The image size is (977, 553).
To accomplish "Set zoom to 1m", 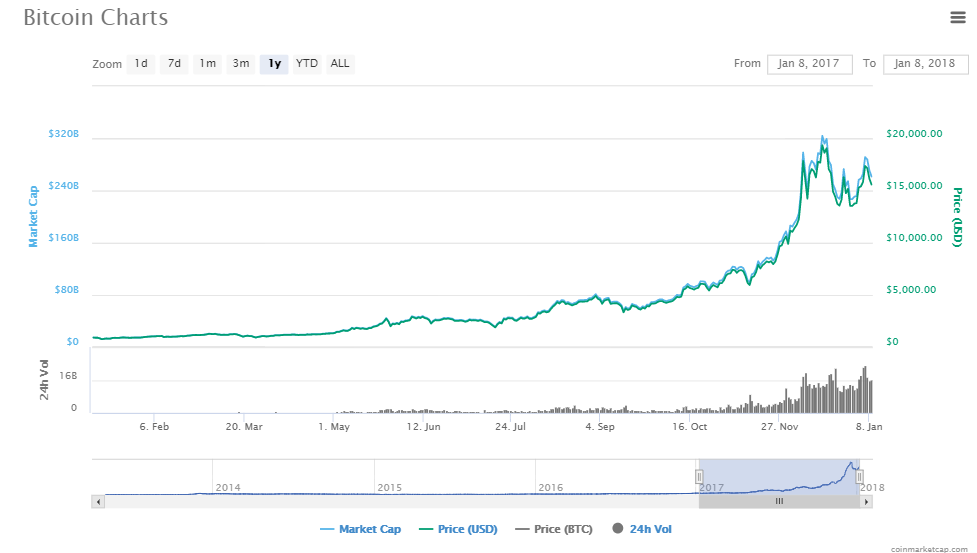I will (x=207, y=64).
